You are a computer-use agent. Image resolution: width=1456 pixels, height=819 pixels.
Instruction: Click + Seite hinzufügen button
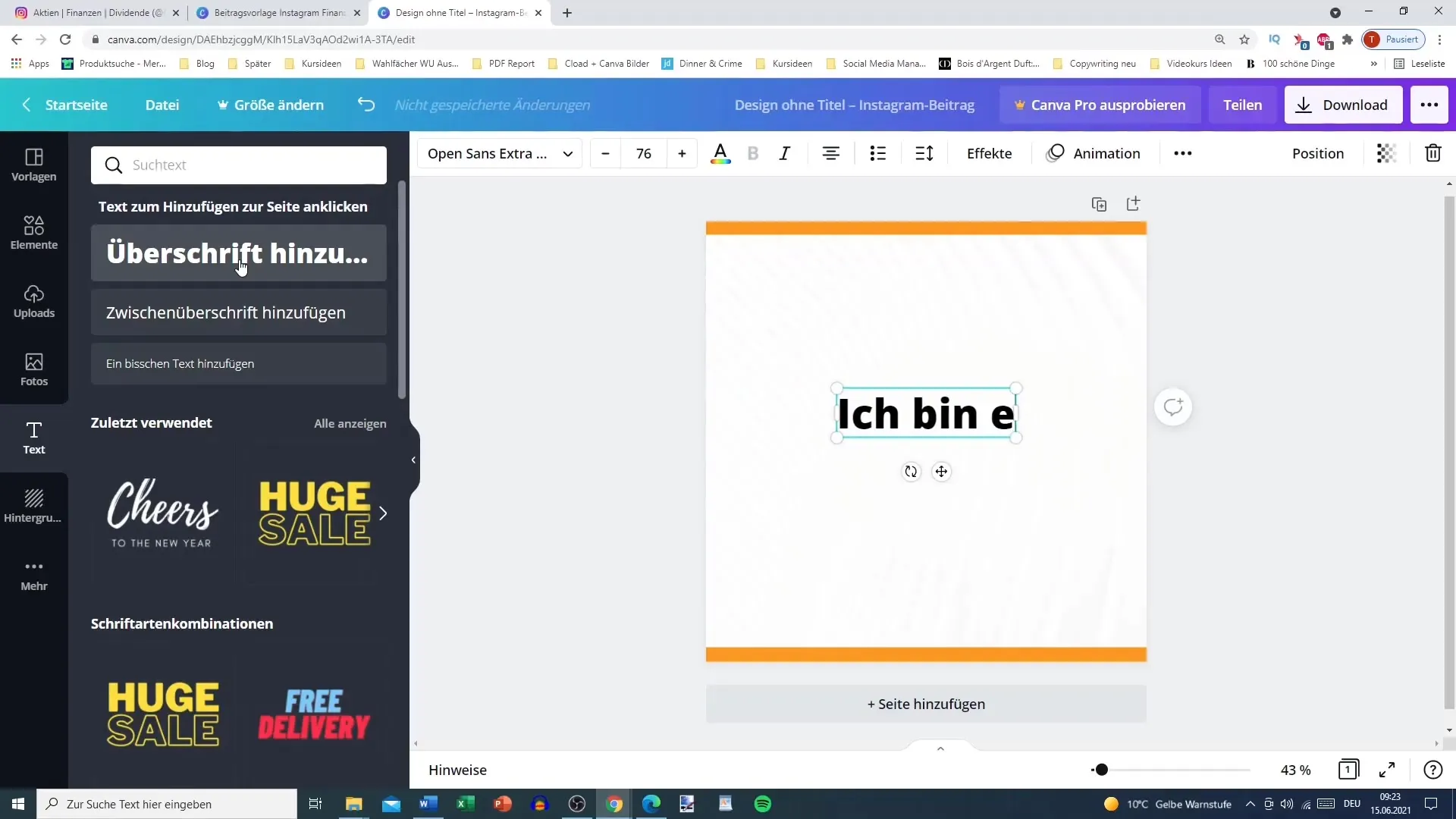(926, 704)
